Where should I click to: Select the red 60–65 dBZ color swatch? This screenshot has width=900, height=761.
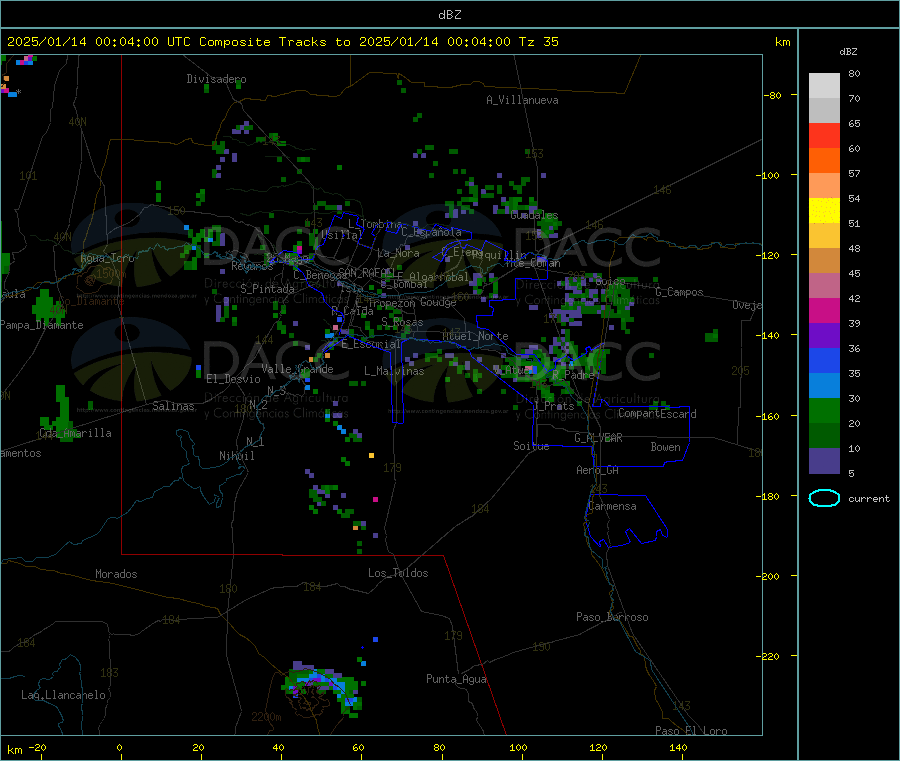[x=824, y=135]
